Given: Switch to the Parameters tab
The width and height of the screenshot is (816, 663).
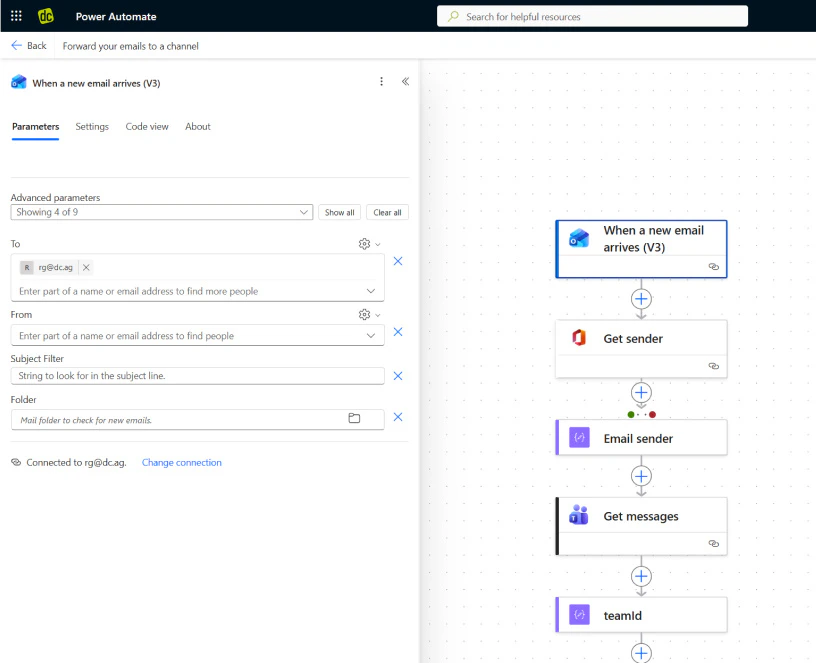Looking at the screenshot, I should point(35,126).
